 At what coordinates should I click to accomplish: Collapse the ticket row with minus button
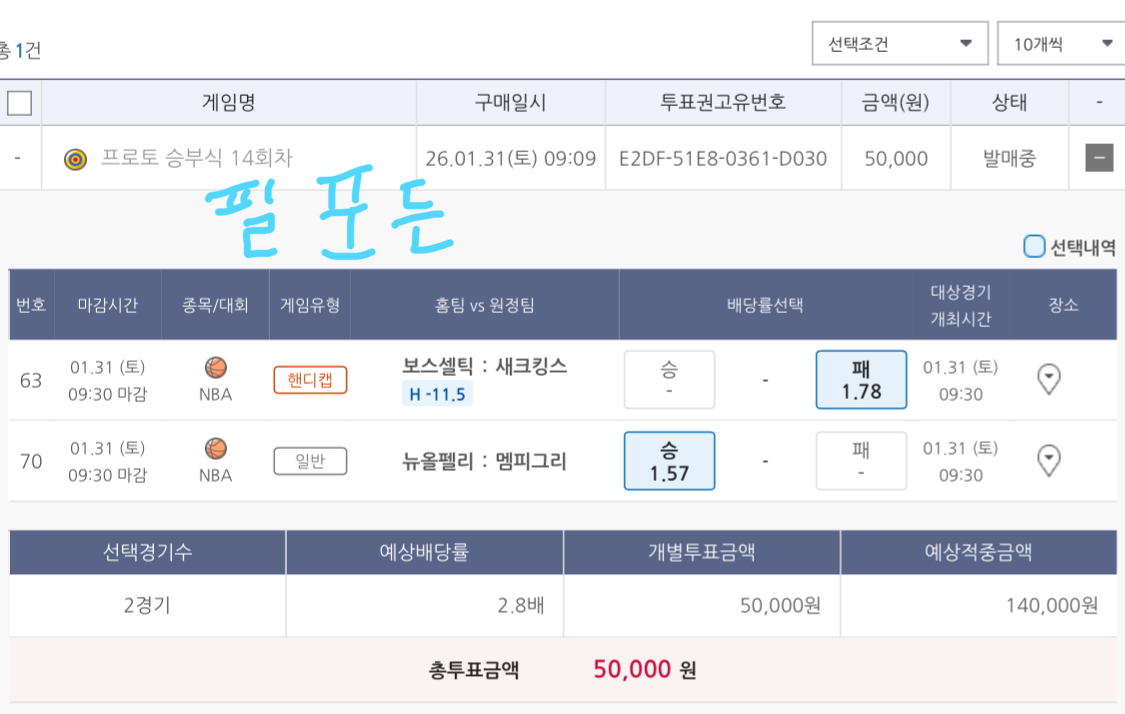(1099, 158)
